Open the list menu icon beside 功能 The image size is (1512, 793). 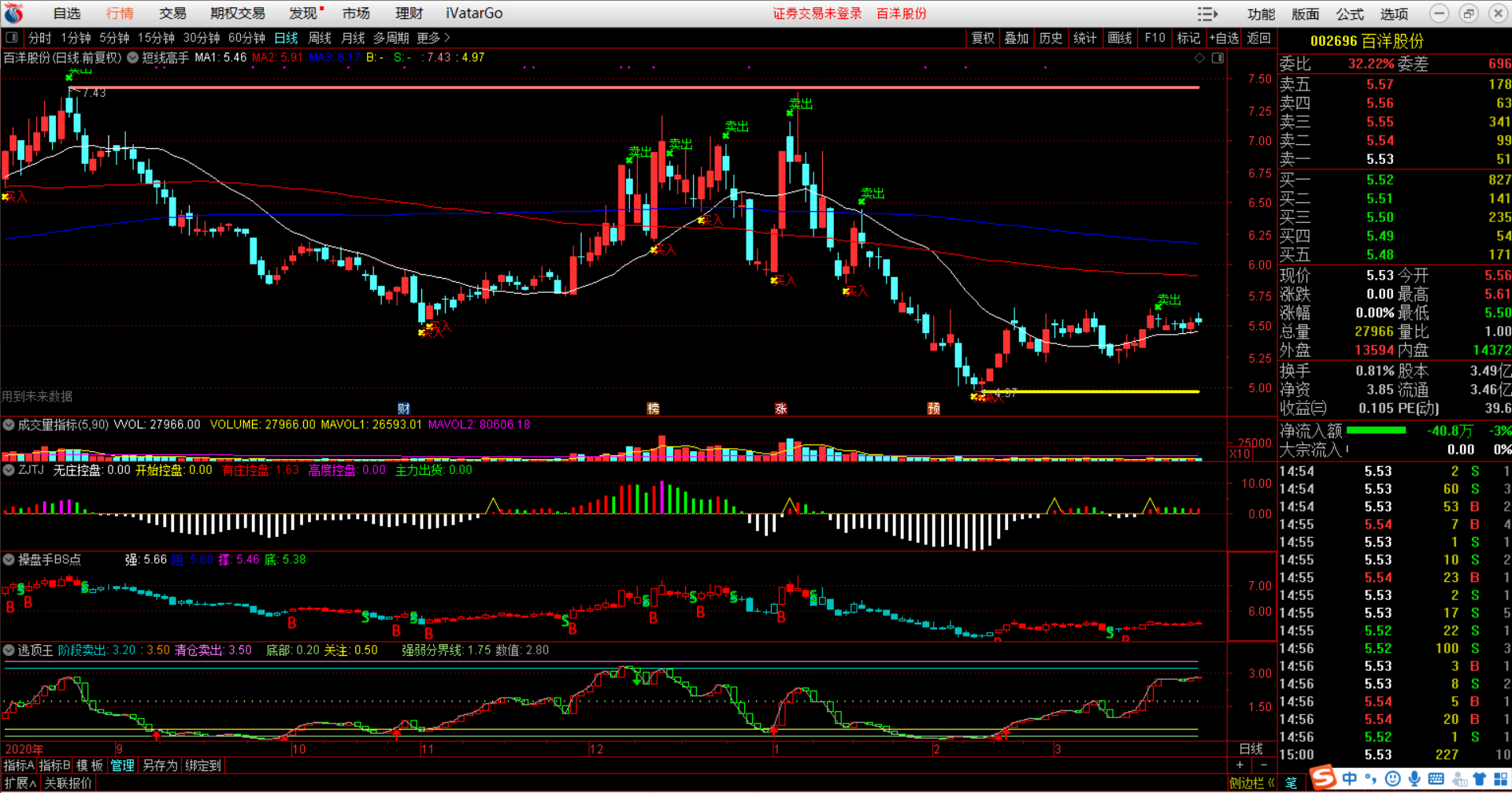(1207, 13)
